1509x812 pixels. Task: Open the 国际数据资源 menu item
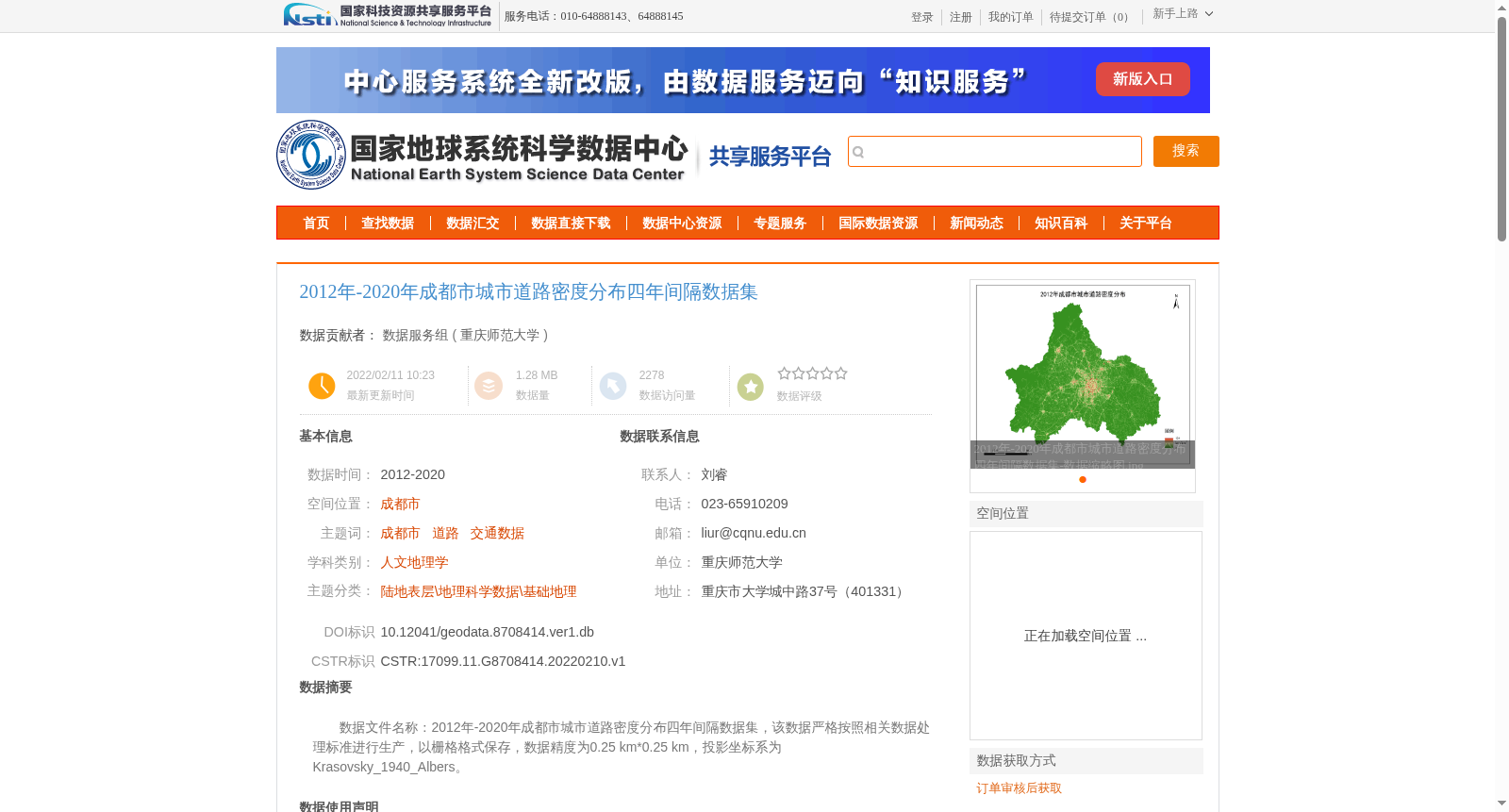pos(878,224)
